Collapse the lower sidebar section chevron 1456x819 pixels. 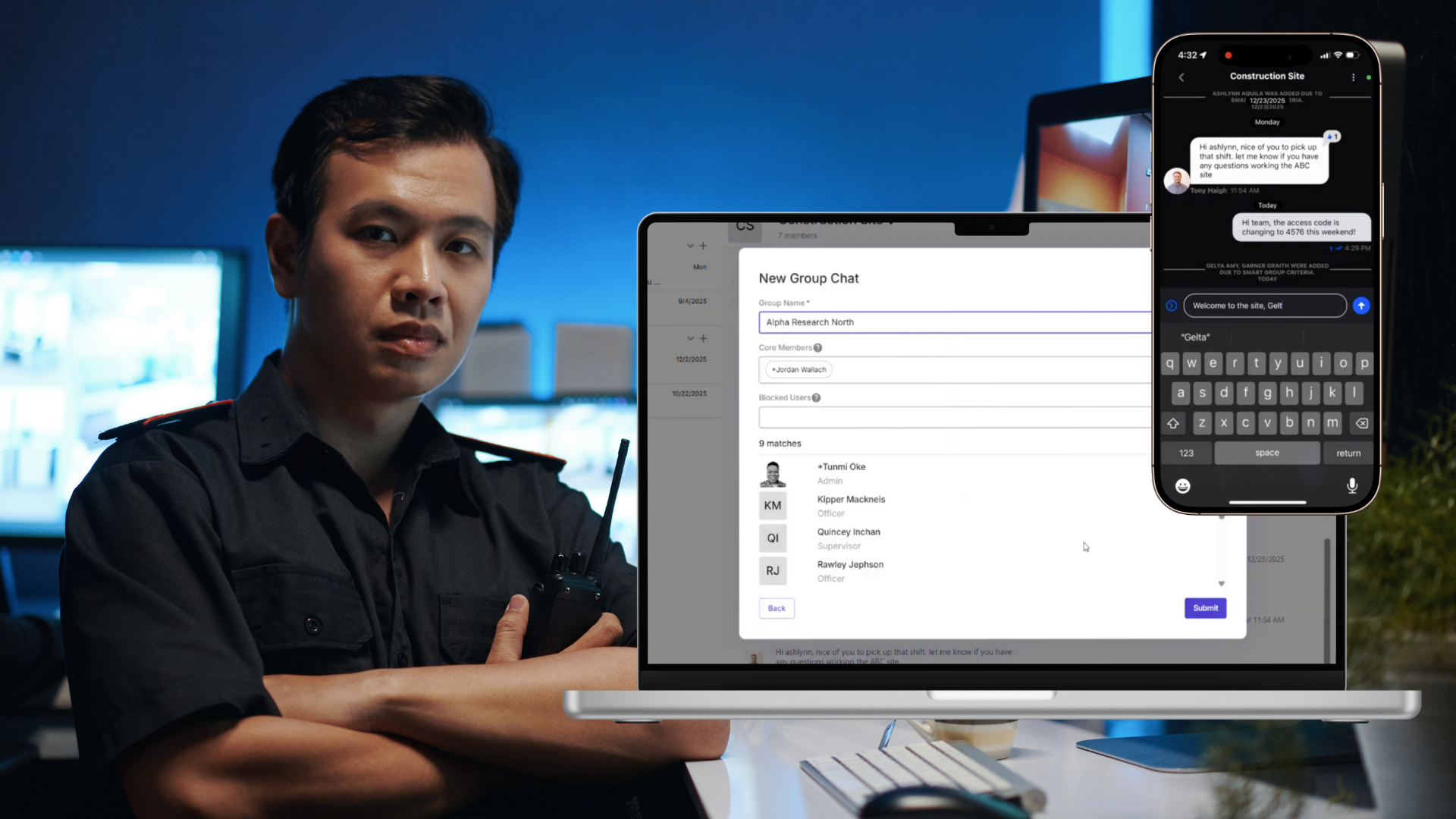tap(690, 338)
